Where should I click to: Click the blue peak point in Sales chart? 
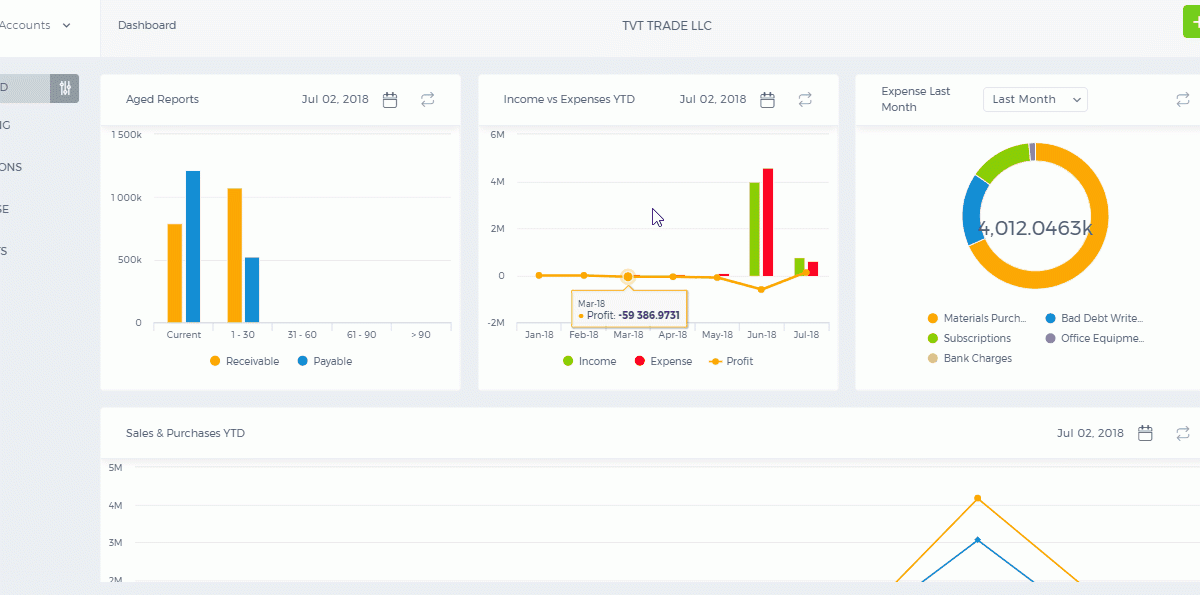coord(977,540)
